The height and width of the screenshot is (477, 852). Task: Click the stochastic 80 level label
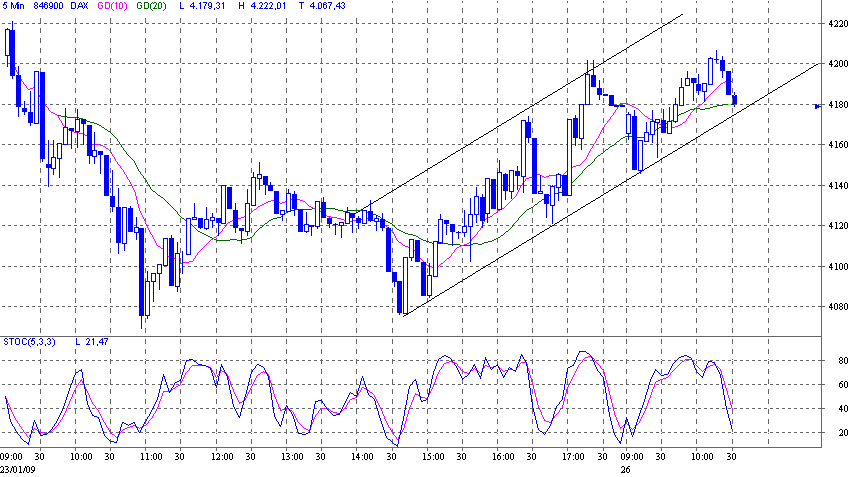pos(843,361)
